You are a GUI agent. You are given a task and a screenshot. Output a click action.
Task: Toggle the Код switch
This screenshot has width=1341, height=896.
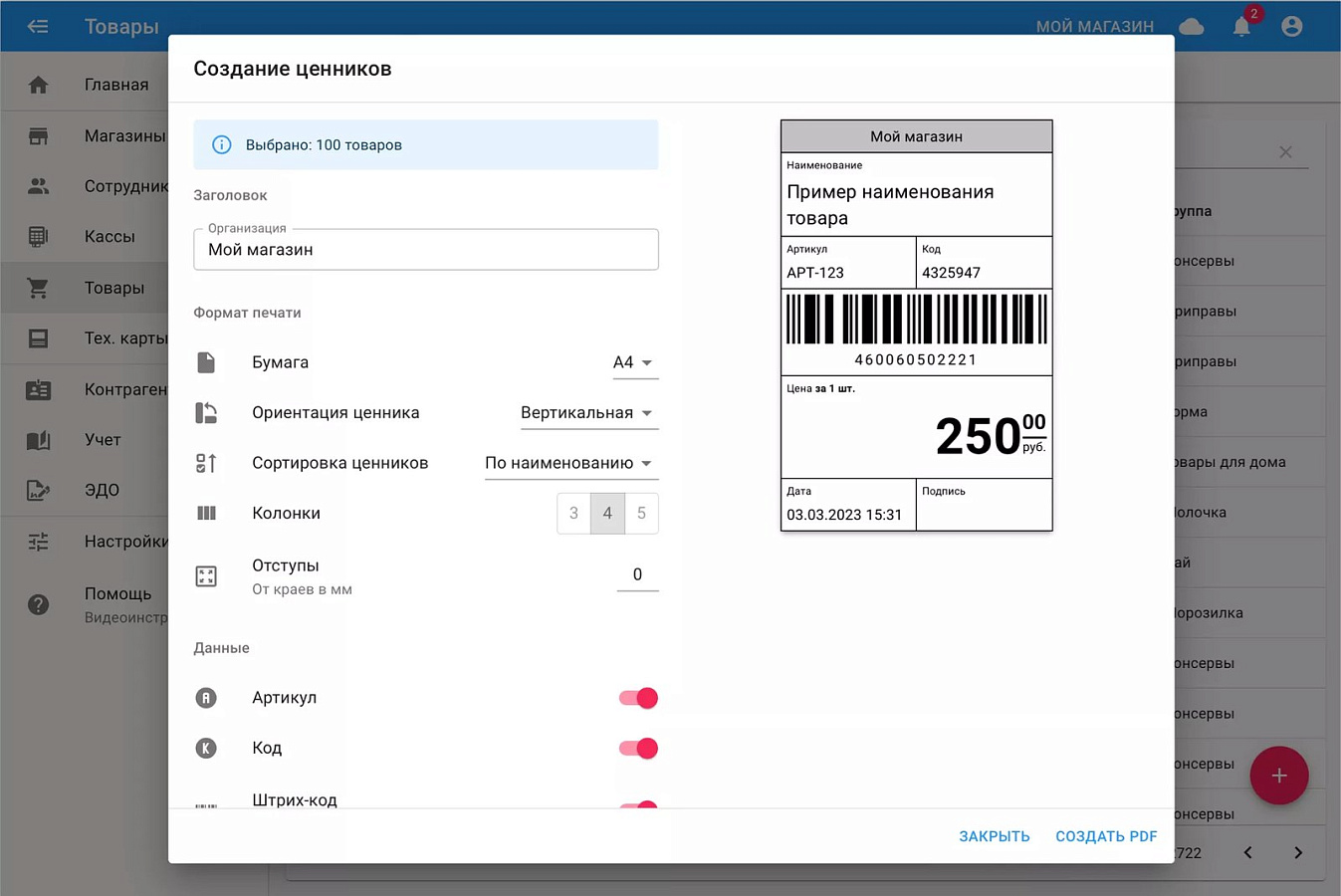(x=638, y=748)
